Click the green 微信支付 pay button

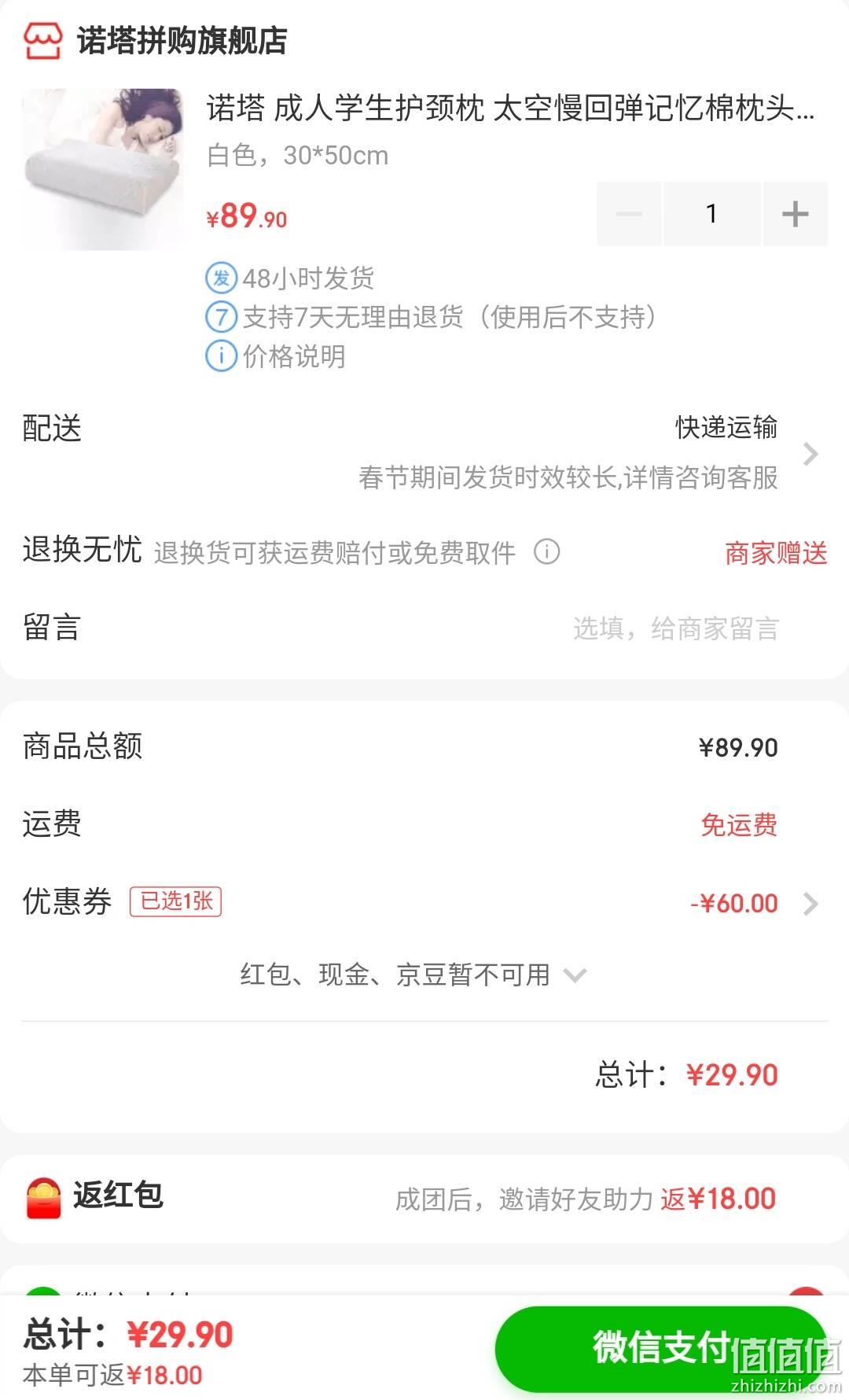click(660, 1349)
